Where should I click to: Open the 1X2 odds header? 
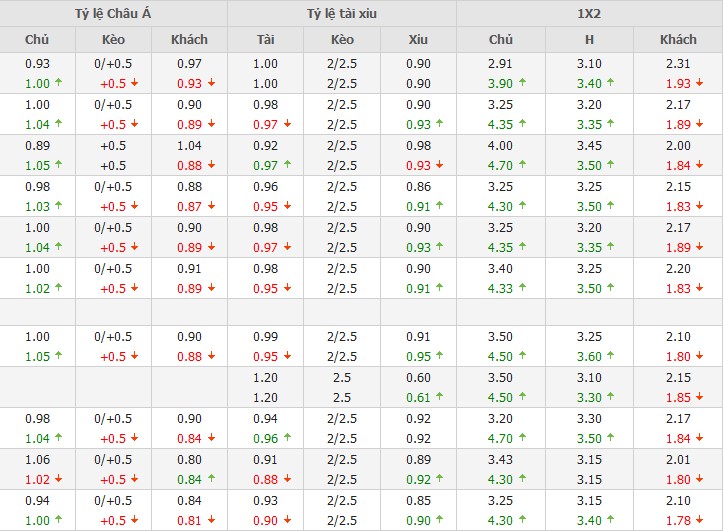coord(589,13)
